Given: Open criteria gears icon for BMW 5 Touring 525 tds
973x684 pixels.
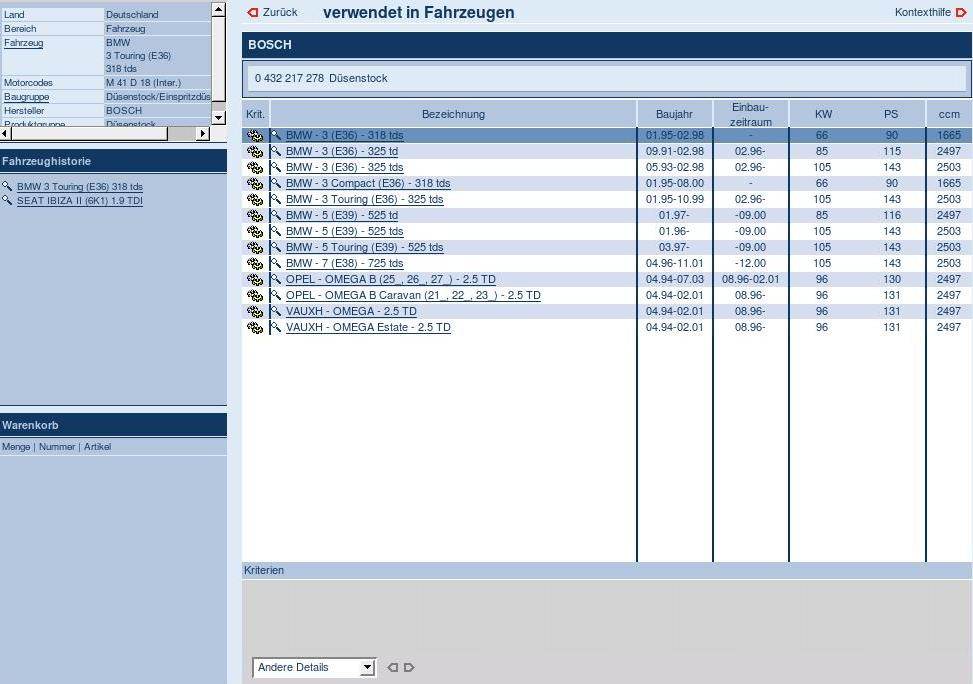Looking at the screenshot, I should tap(254, 248).
